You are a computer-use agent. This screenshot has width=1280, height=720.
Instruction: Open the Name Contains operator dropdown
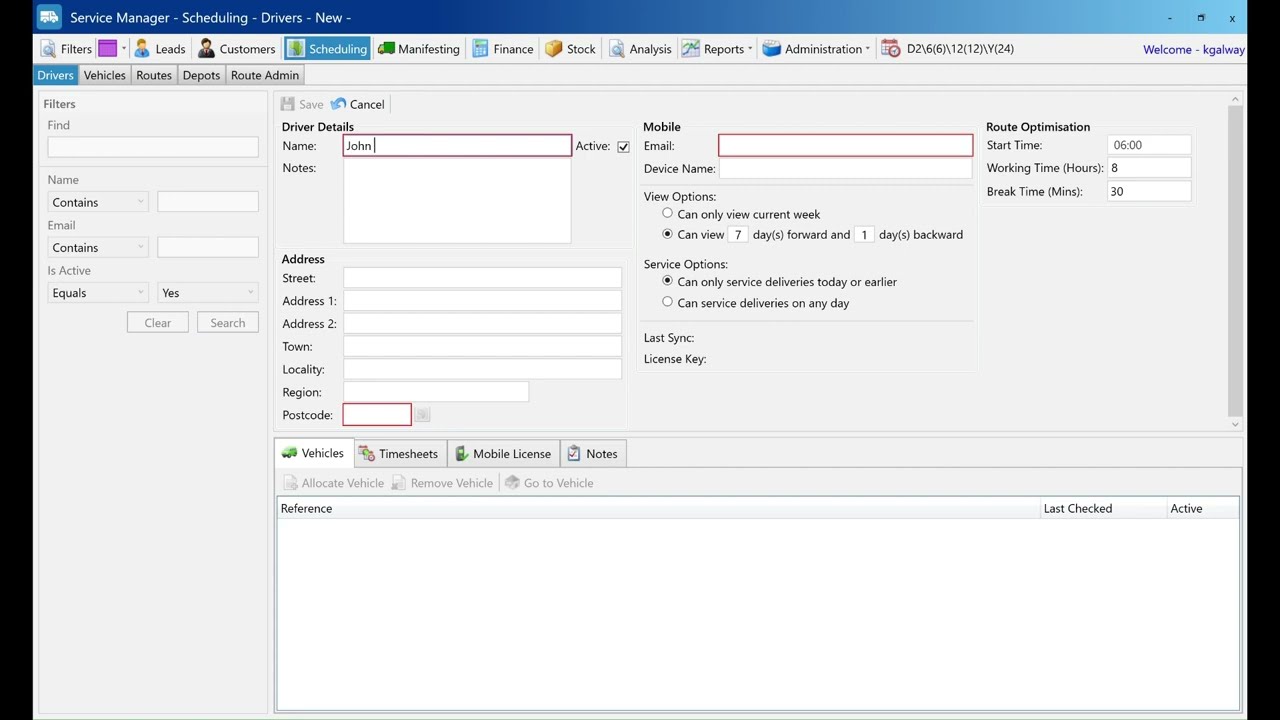click(x=98, y=202)
